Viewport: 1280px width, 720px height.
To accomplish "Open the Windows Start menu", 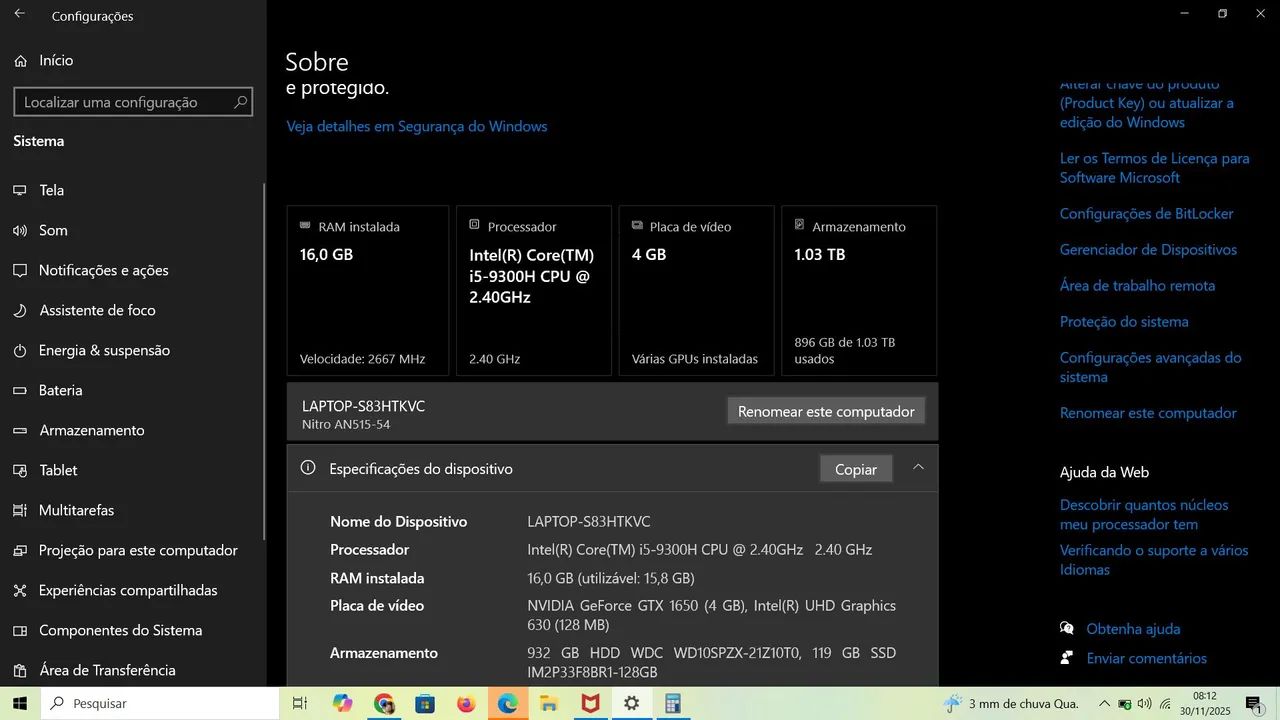I will [19, 703].
